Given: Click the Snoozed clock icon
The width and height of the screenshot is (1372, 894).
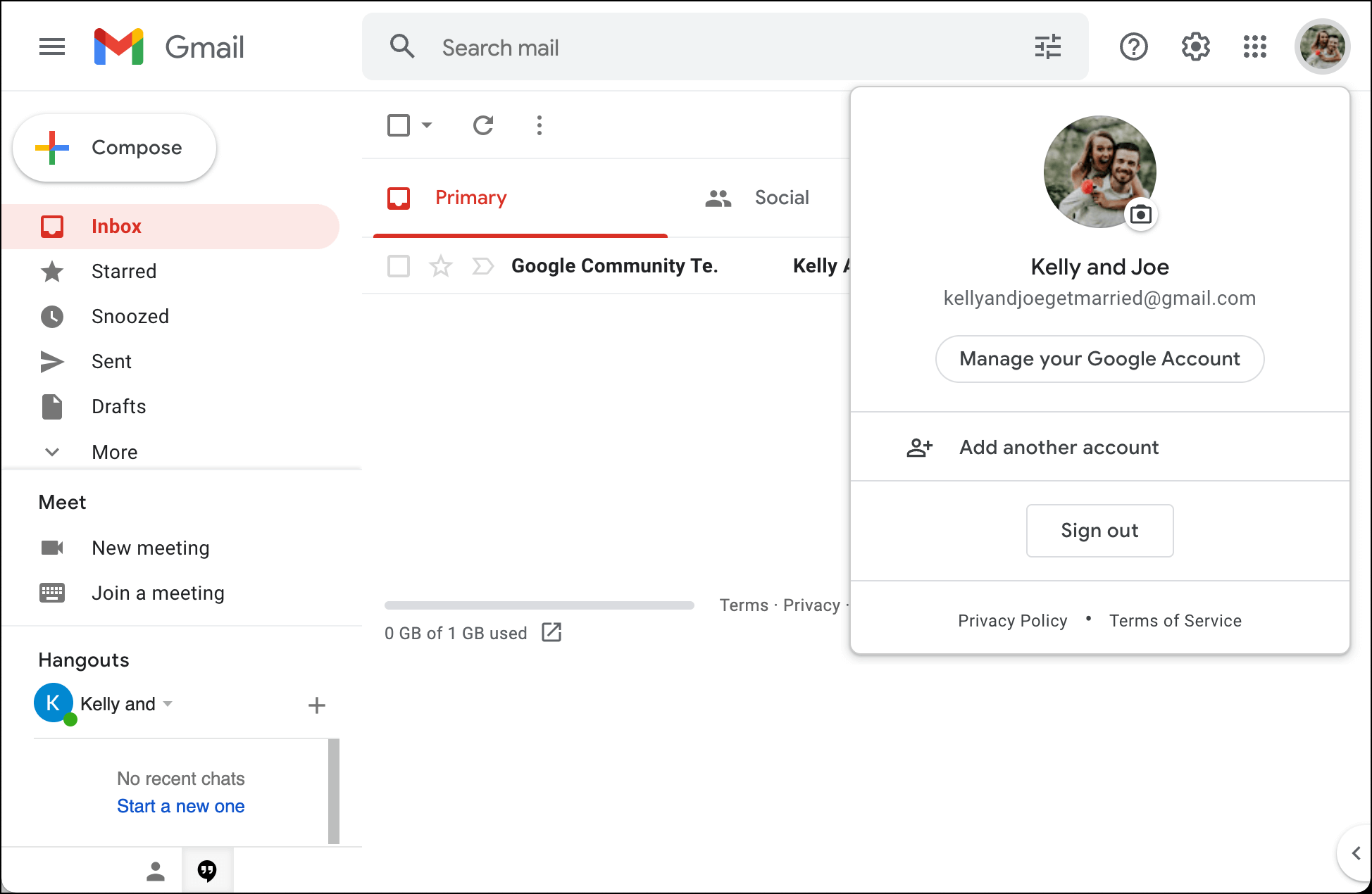Looking at the screenshot, I should 52,316.
